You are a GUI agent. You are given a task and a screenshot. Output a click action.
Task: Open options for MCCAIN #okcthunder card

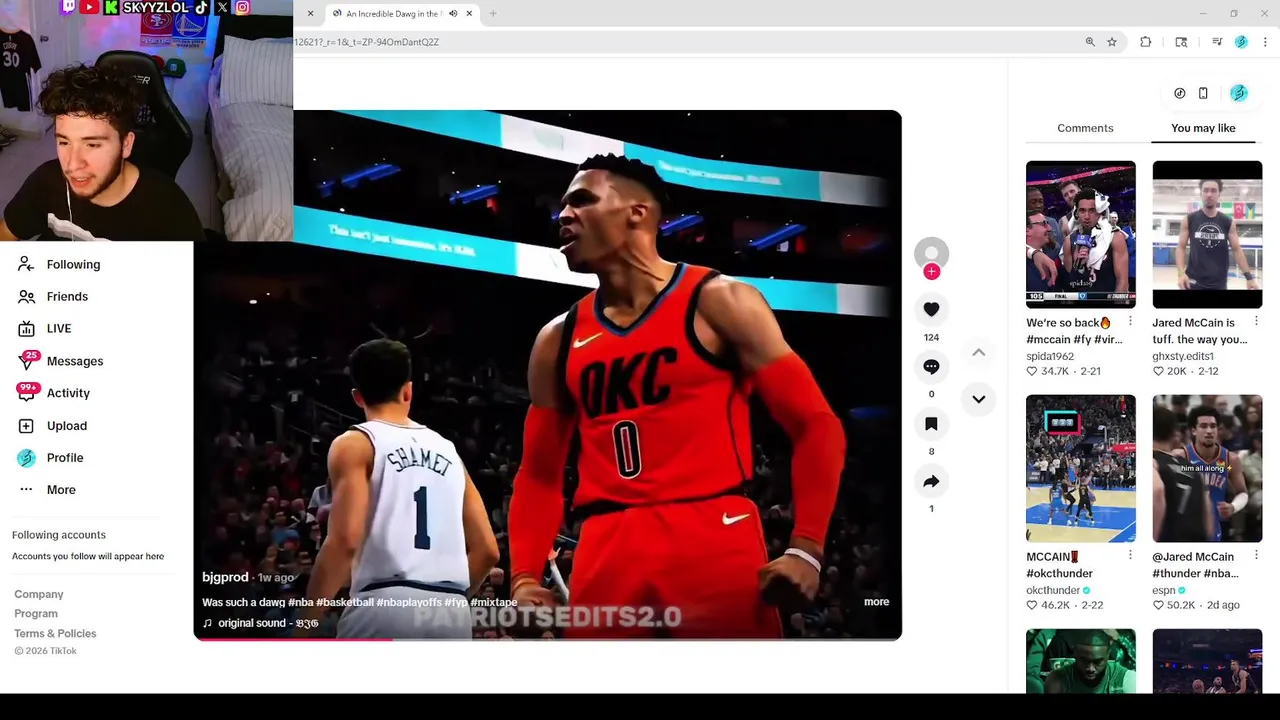pyautogui.click(x=1130, y=555)
